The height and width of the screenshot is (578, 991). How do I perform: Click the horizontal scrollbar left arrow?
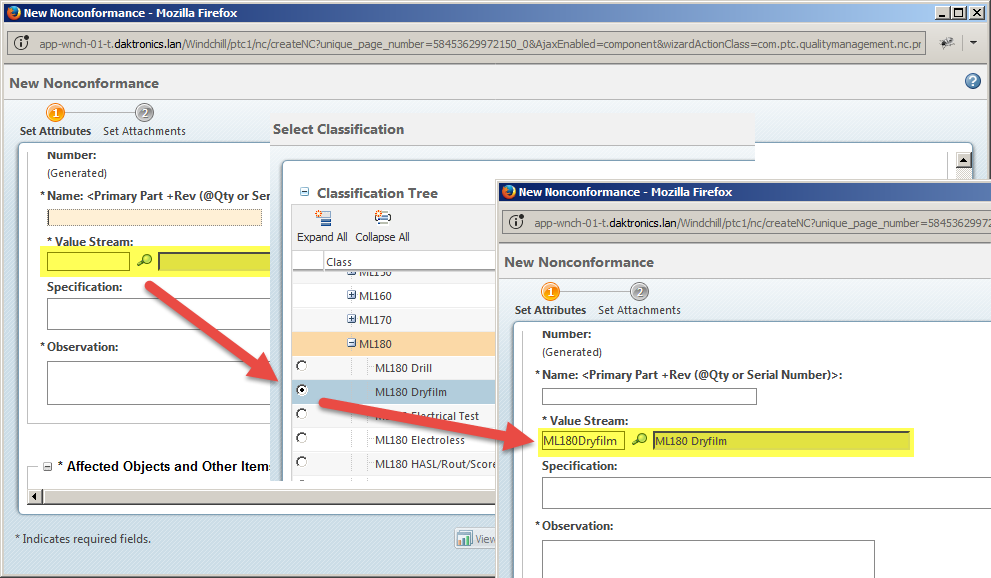pos(35,497)
